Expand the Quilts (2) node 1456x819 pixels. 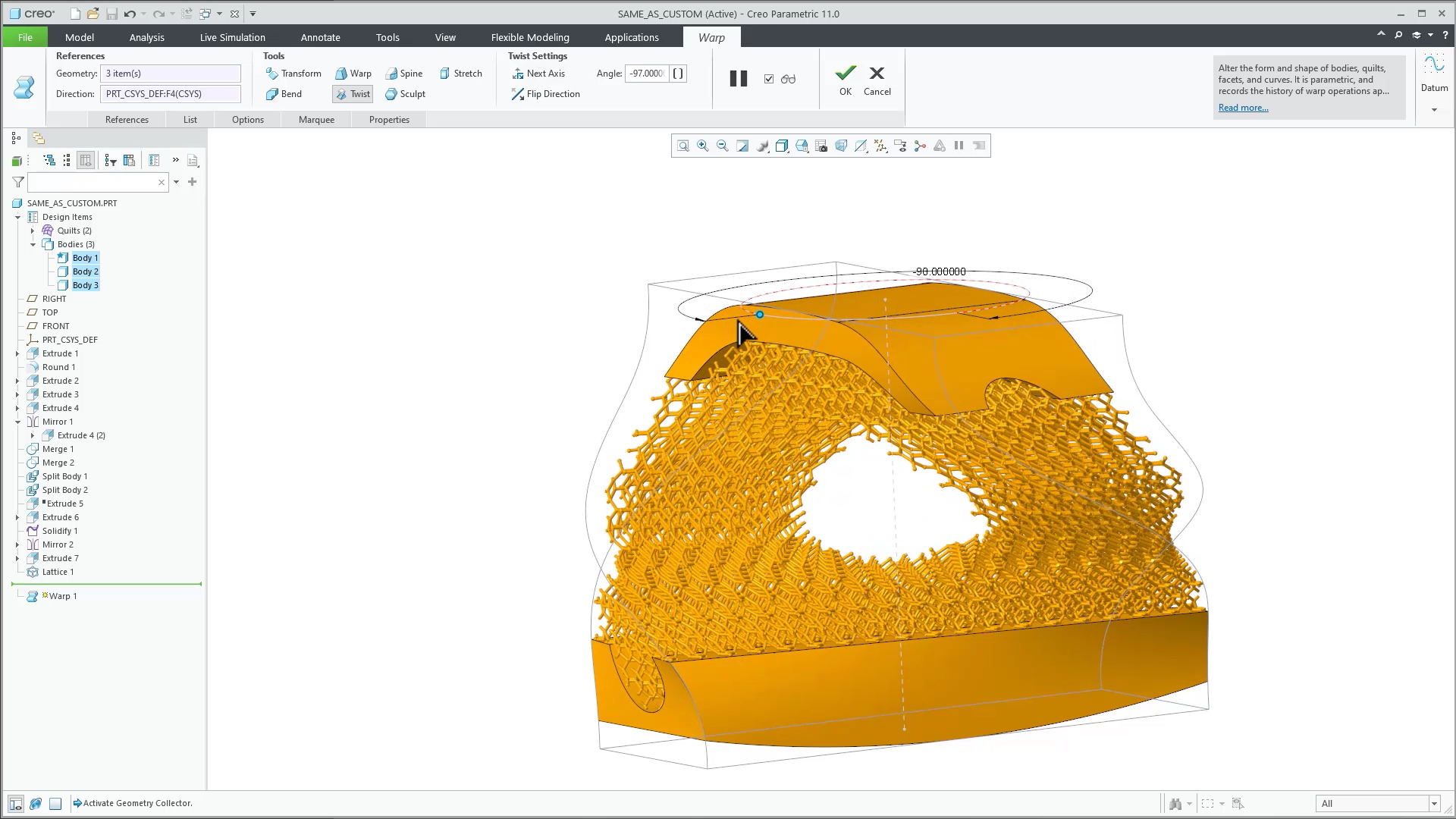[x=33, y=231]
